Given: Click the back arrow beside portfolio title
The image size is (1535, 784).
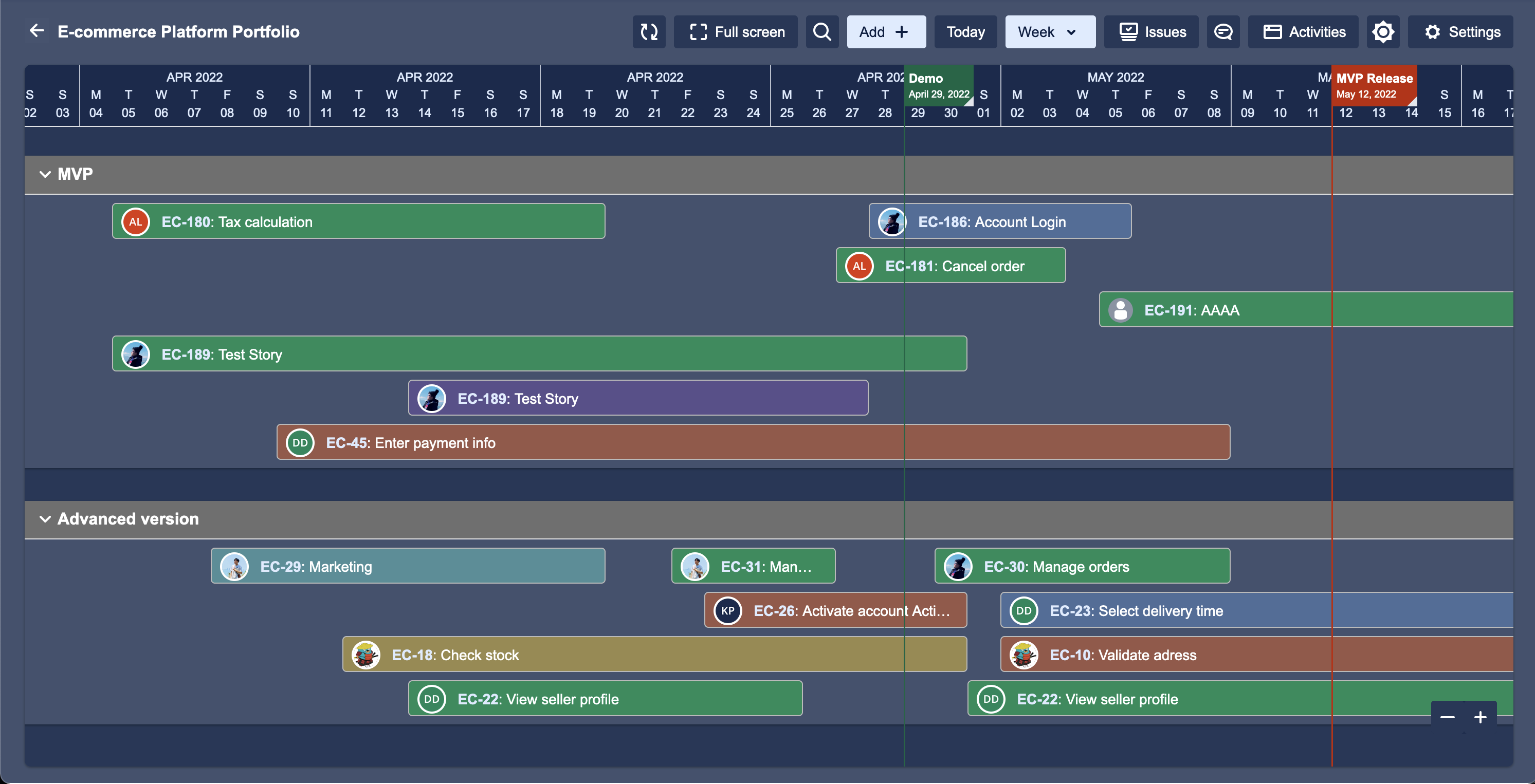Looking at the screenshot, I should 37,31.
